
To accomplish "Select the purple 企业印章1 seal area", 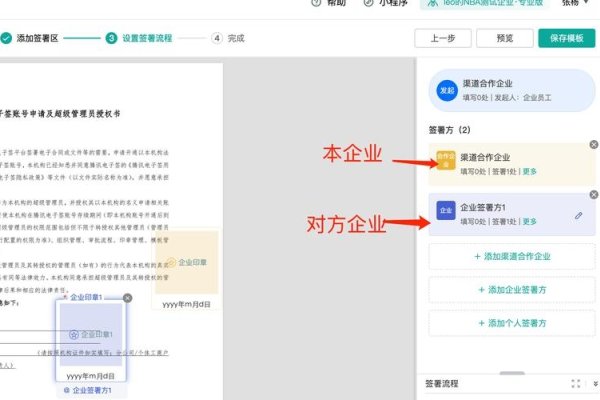I will tap(91, 335).
